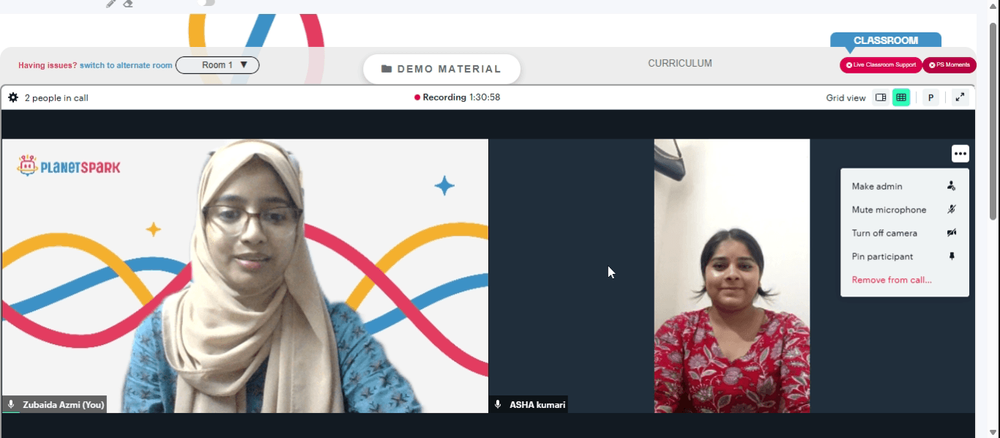
Task: Choose Pin participant from the menu
Action: 904,256
